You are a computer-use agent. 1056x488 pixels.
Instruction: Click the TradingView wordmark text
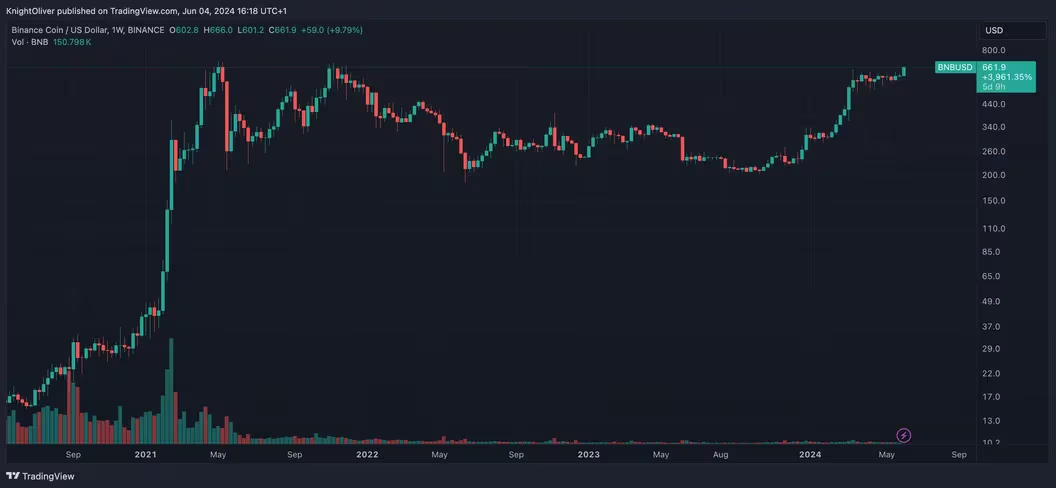tap(48, 476)
